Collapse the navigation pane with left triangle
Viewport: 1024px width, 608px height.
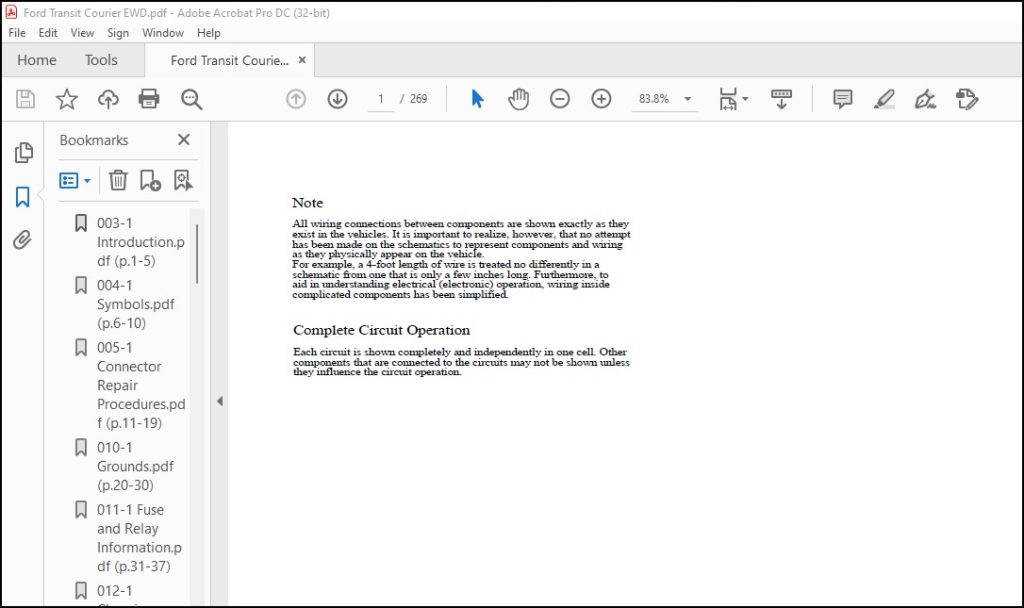pyautogui.click(x=219, y=401)
